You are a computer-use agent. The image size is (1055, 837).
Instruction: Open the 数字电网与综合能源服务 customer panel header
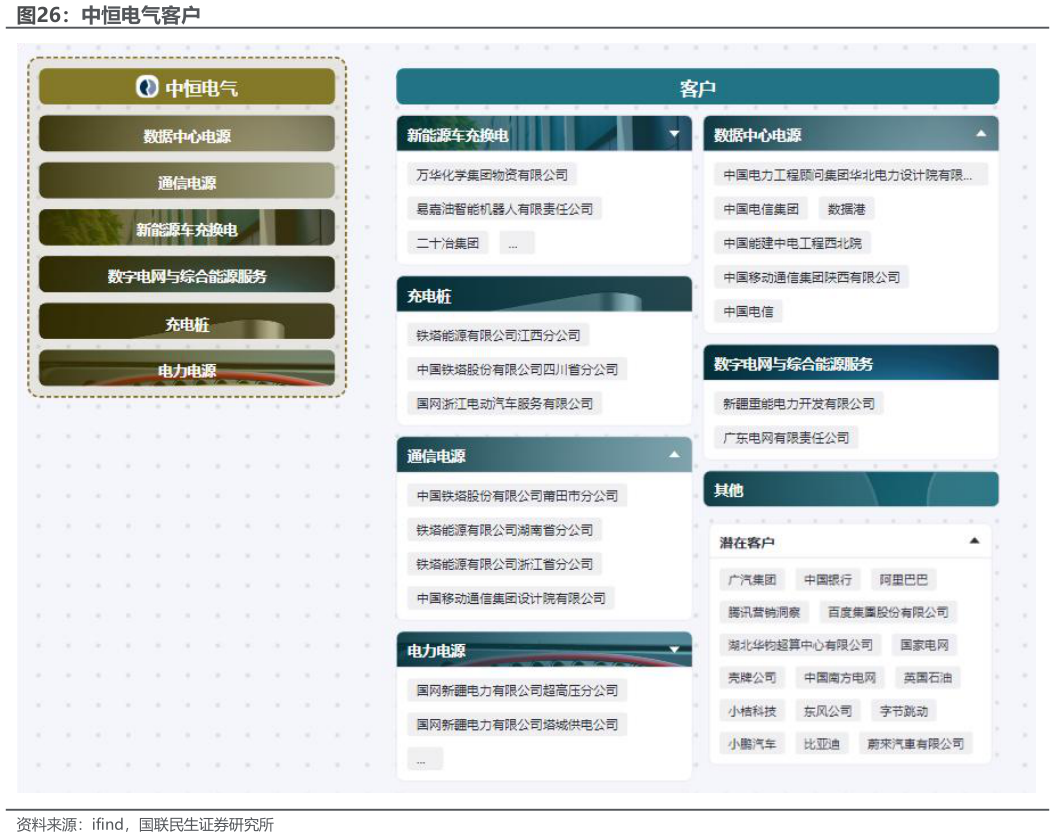(x=850, y=363)
